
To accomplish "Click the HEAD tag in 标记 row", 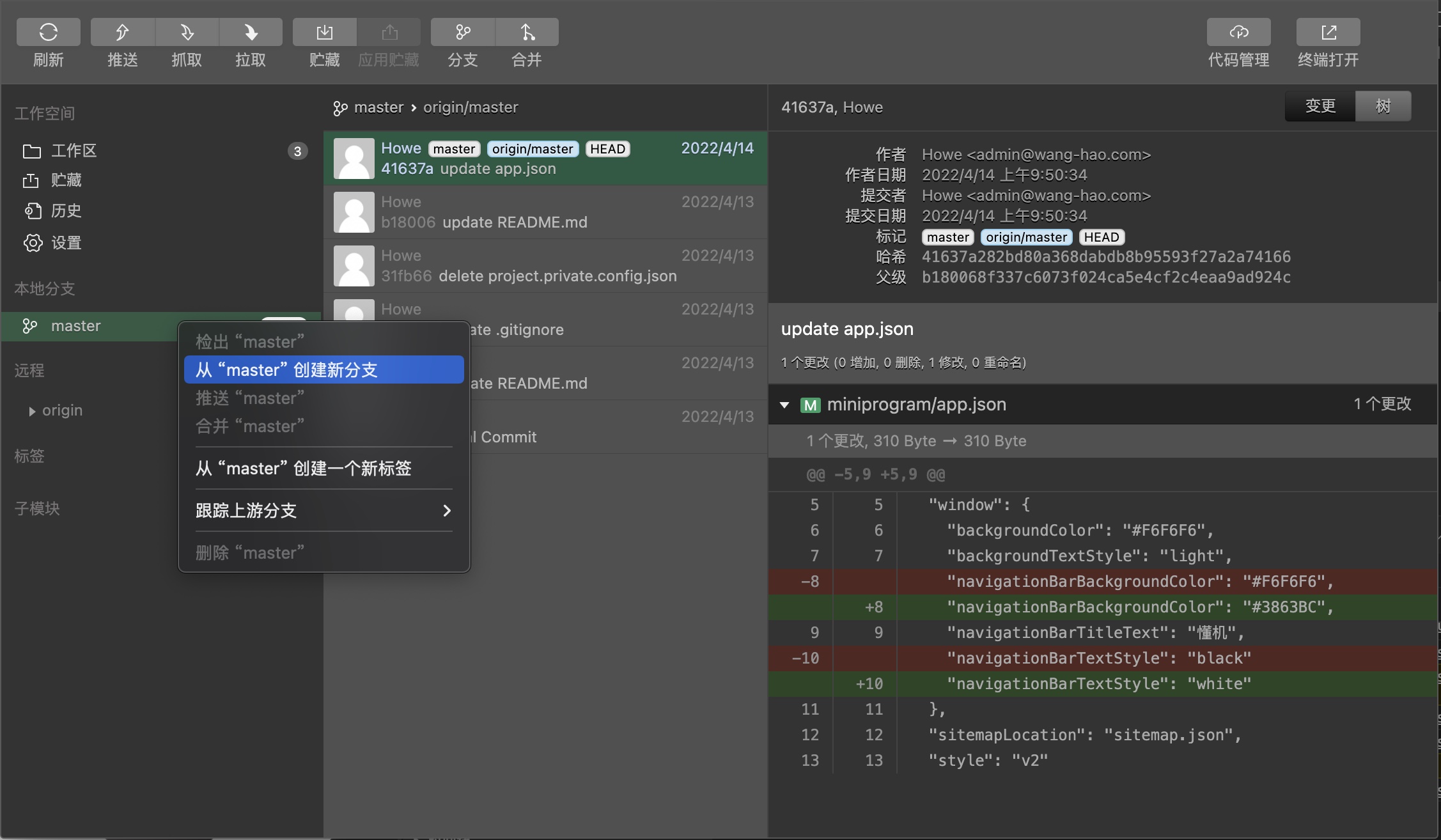I will tap(1102, 237).
